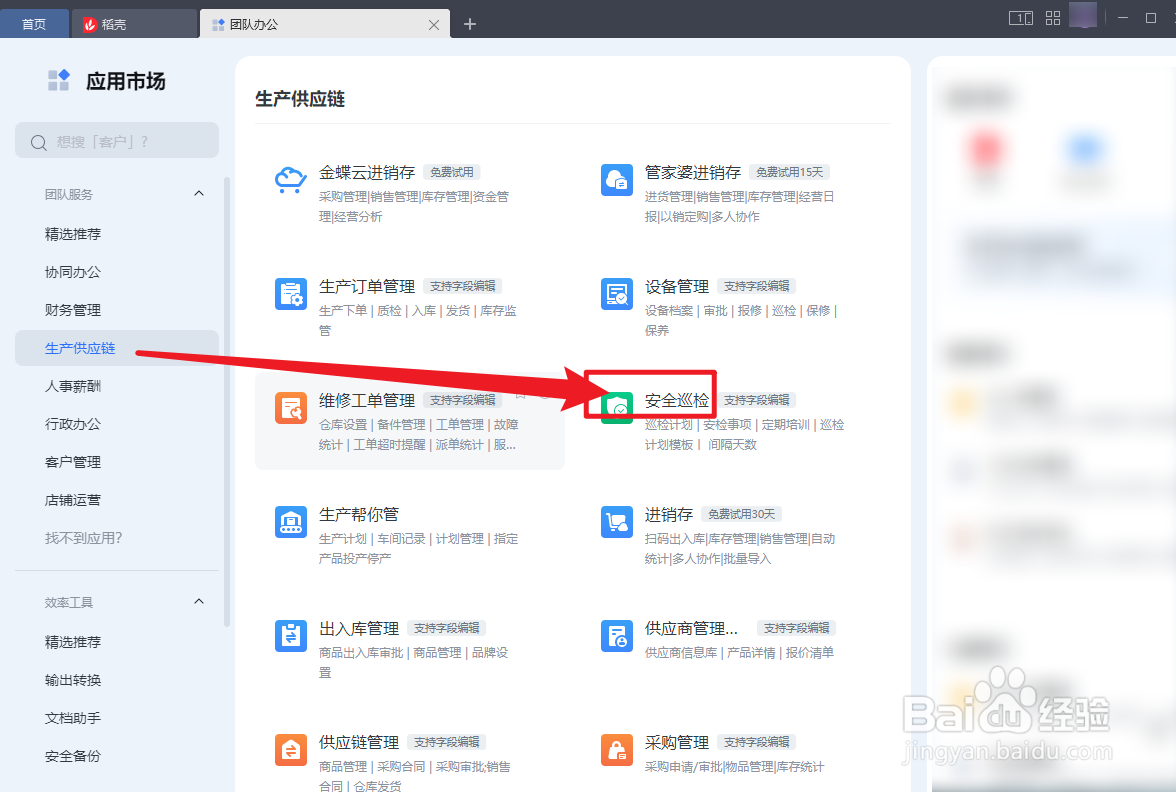The height and width of the screenshot is (792, 1176).
Task: Open the 进销存 app icon
Action: 617,522
